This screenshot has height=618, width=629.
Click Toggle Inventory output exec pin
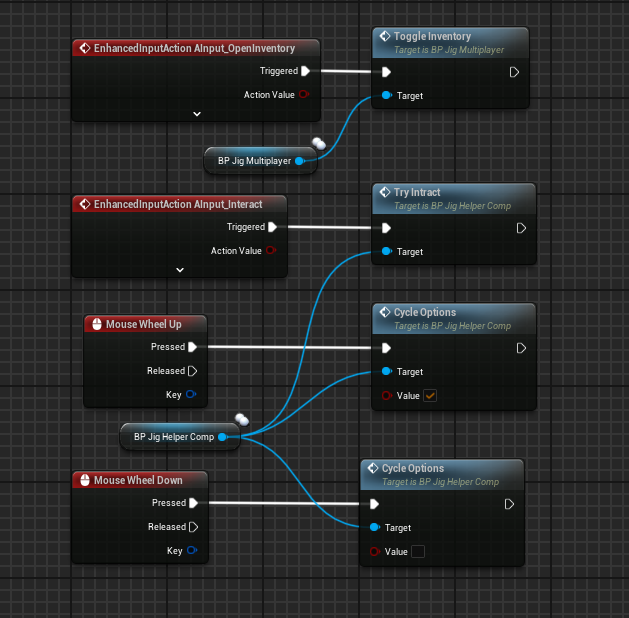(x=514, y=72)
